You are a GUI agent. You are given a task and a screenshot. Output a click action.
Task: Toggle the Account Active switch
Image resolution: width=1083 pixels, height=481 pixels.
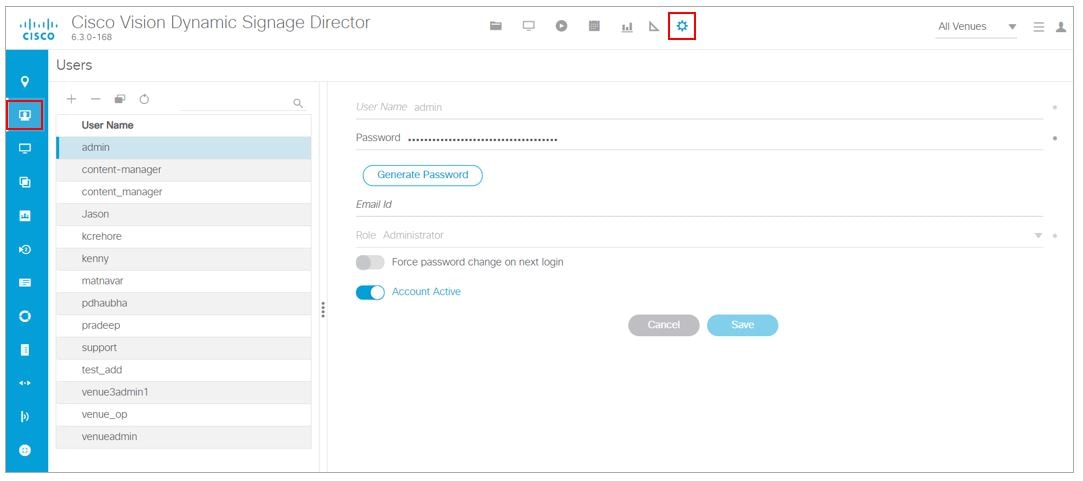click(x=370, y=292)
